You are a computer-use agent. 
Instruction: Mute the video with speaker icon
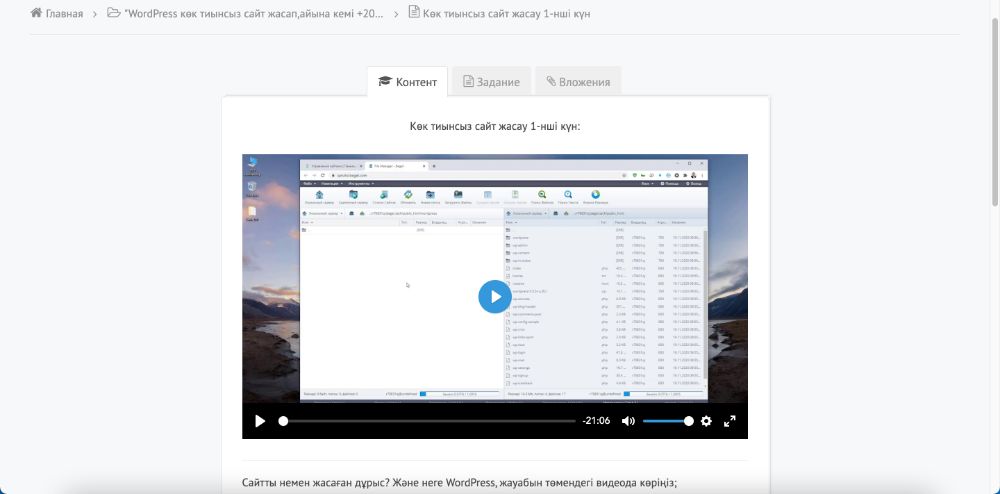tap(628, 421)
